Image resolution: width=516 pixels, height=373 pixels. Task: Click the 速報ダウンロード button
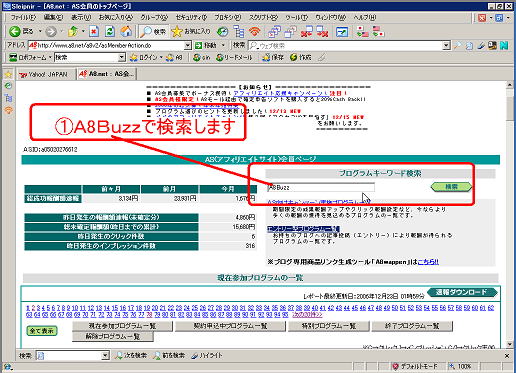pyautogui.click(x=462, y=292)
